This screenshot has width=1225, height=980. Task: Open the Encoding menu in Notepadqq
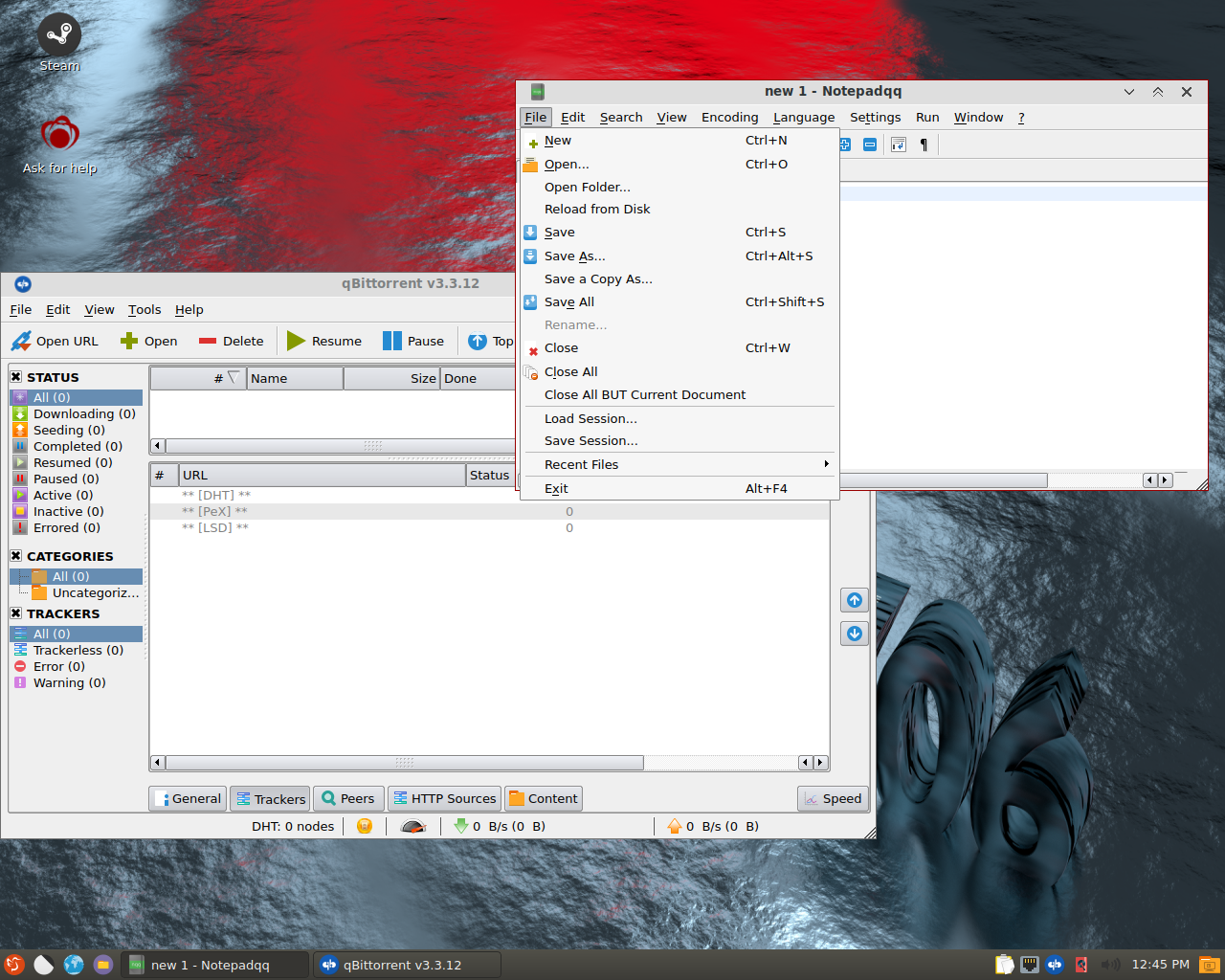[x=729, y=117]
